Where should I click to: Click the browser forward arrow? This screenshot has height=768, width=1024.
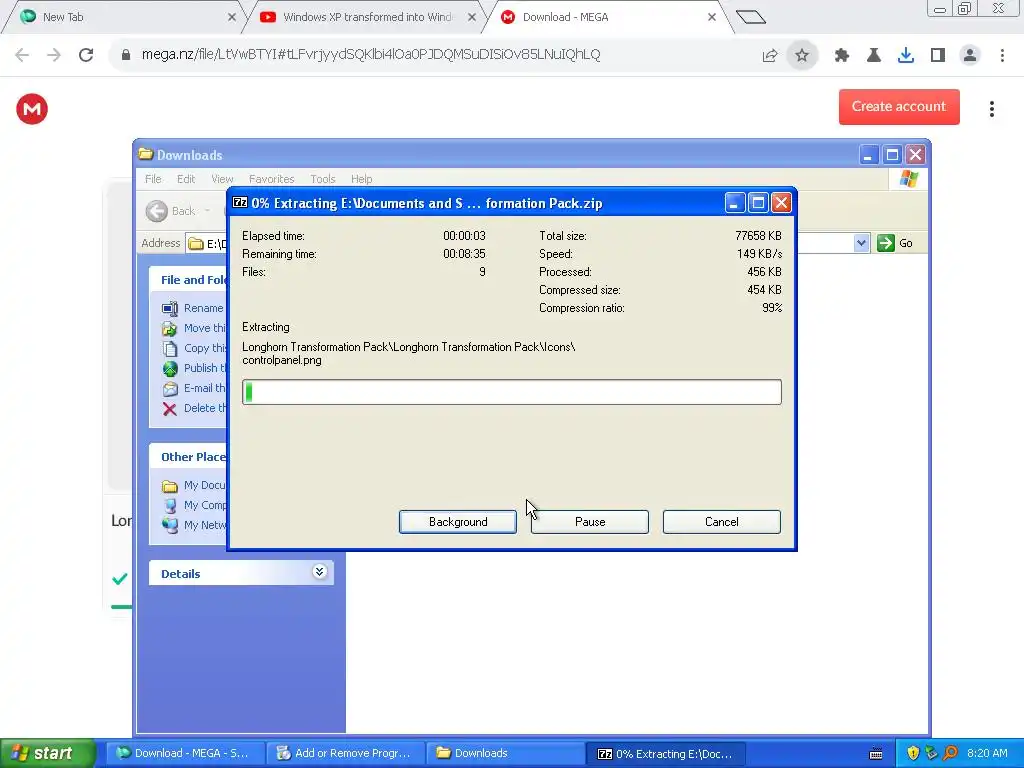pos(54,55)
